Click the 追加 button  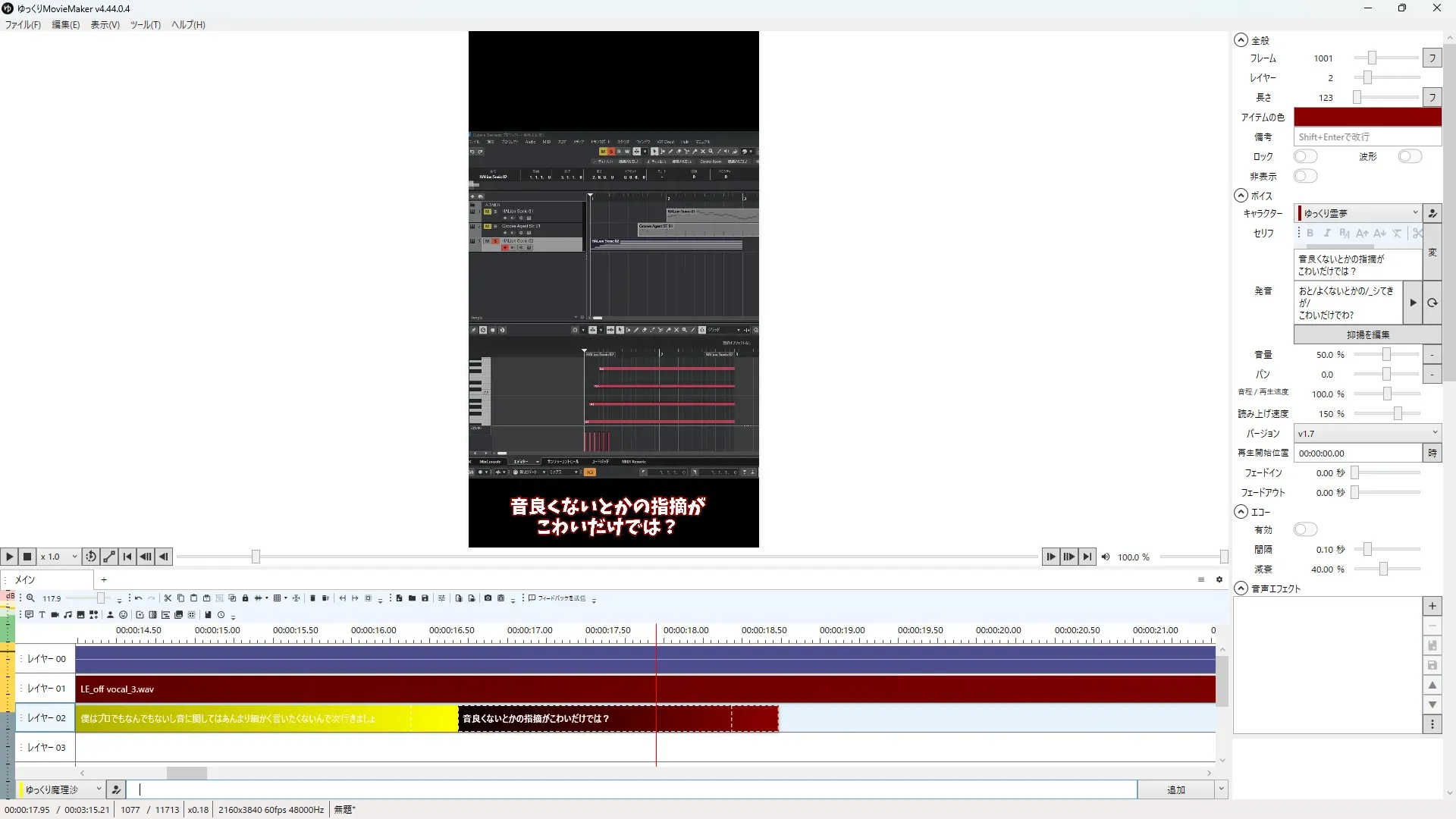(1175, 789)
